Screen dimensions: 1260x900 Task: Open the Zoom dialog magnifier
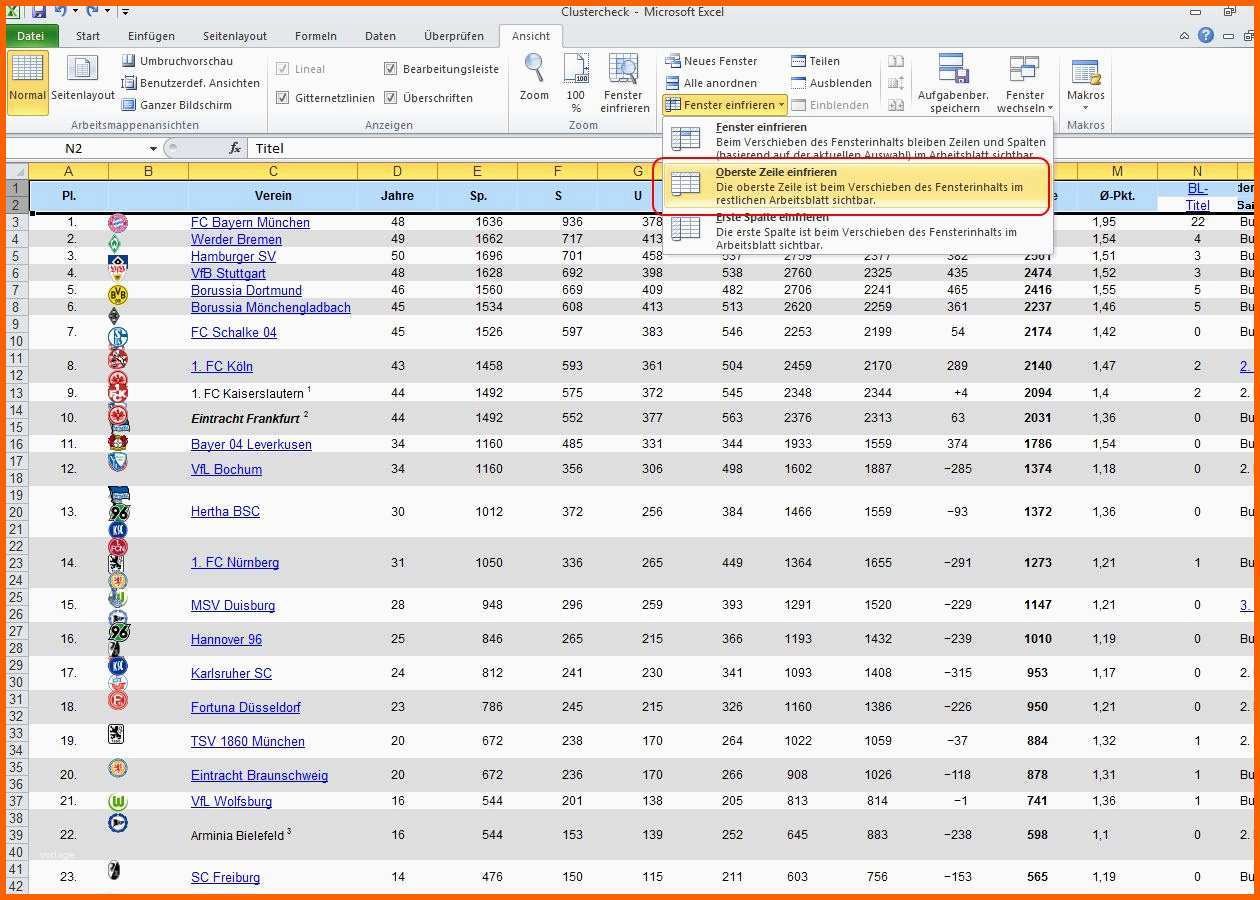point(534,78)
